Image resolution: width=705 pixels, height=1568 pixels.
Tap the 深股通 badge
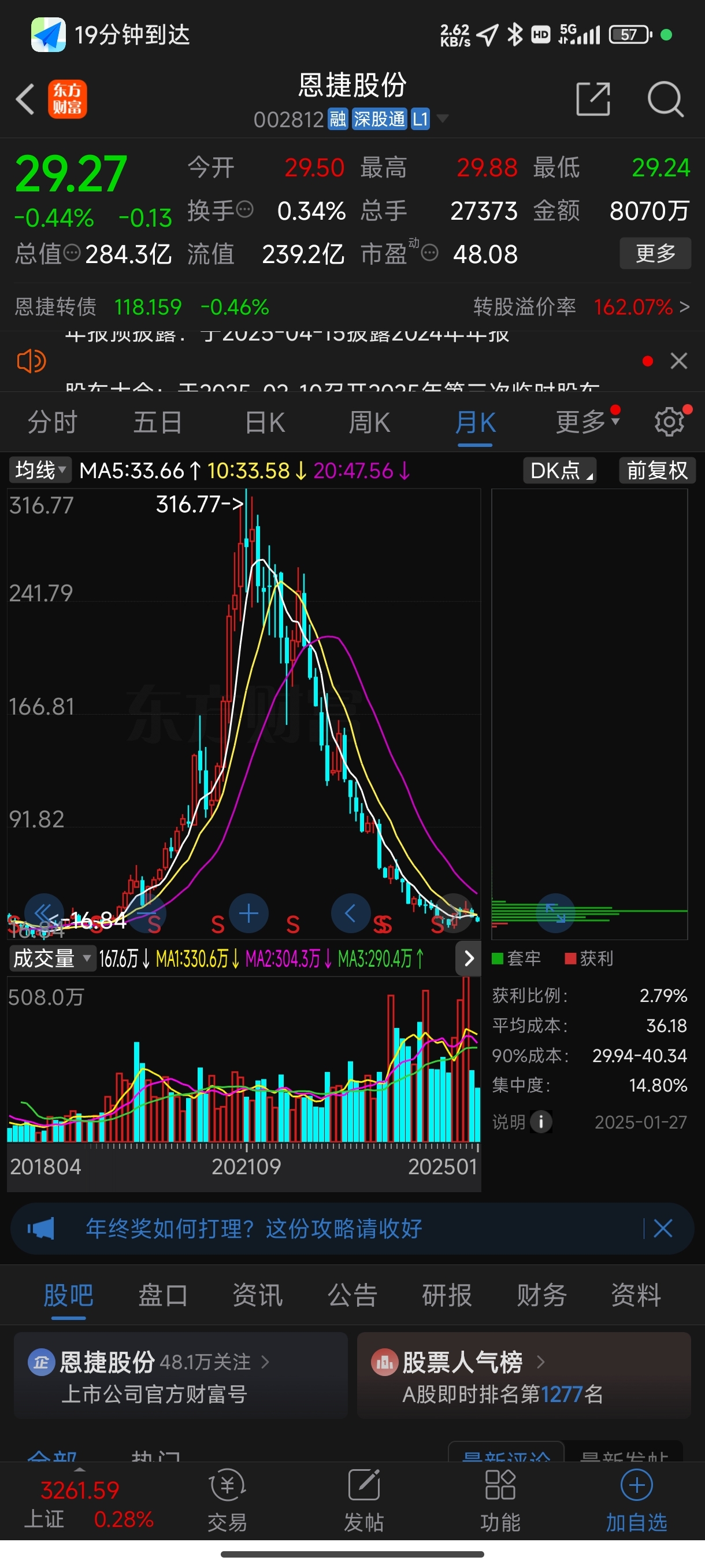[379, 119]
